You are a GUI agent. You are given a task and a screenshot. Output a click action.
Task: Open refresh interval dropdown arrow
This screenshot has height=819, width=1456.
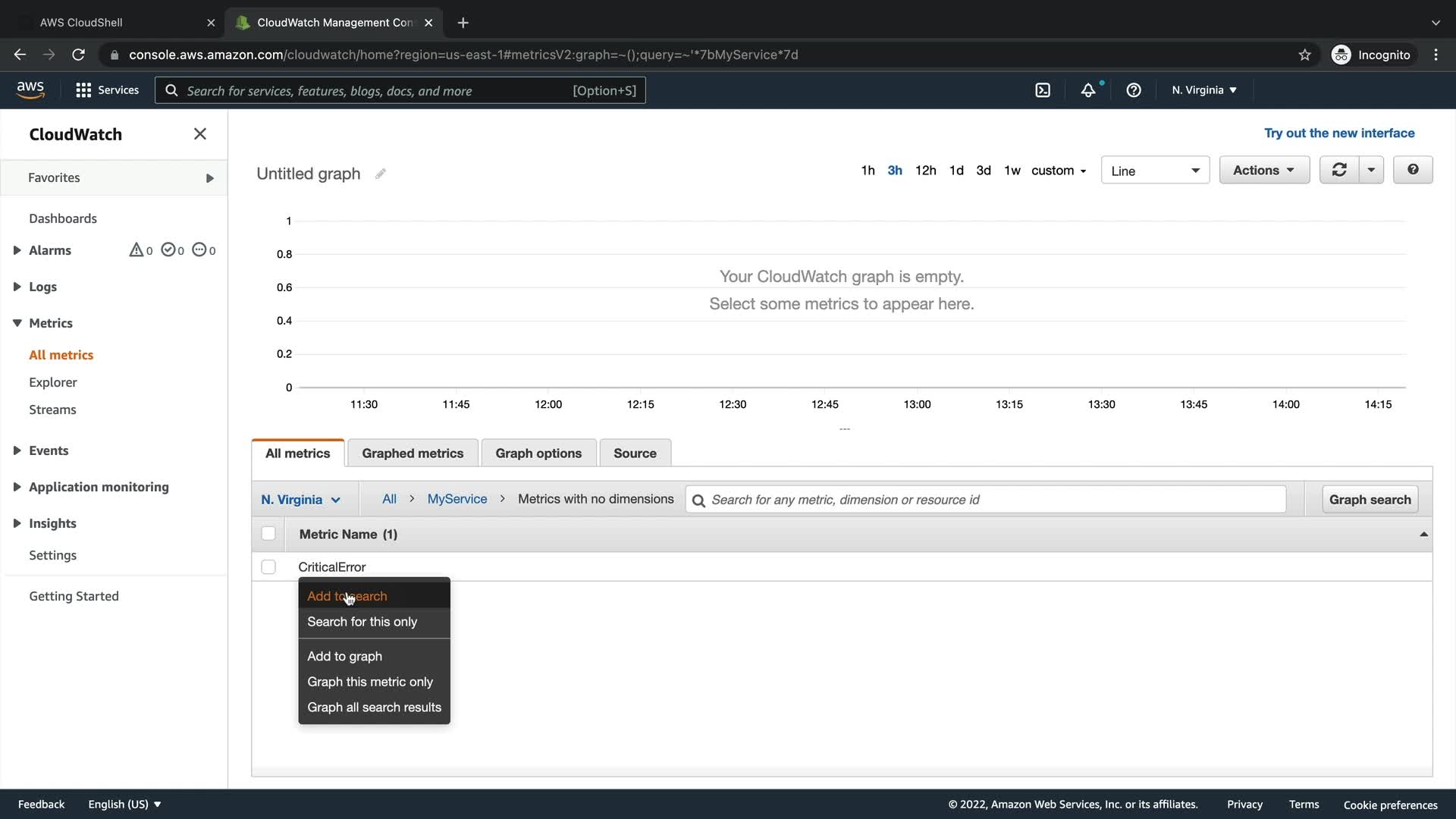pyautogui.click(x=1371, y=170)
